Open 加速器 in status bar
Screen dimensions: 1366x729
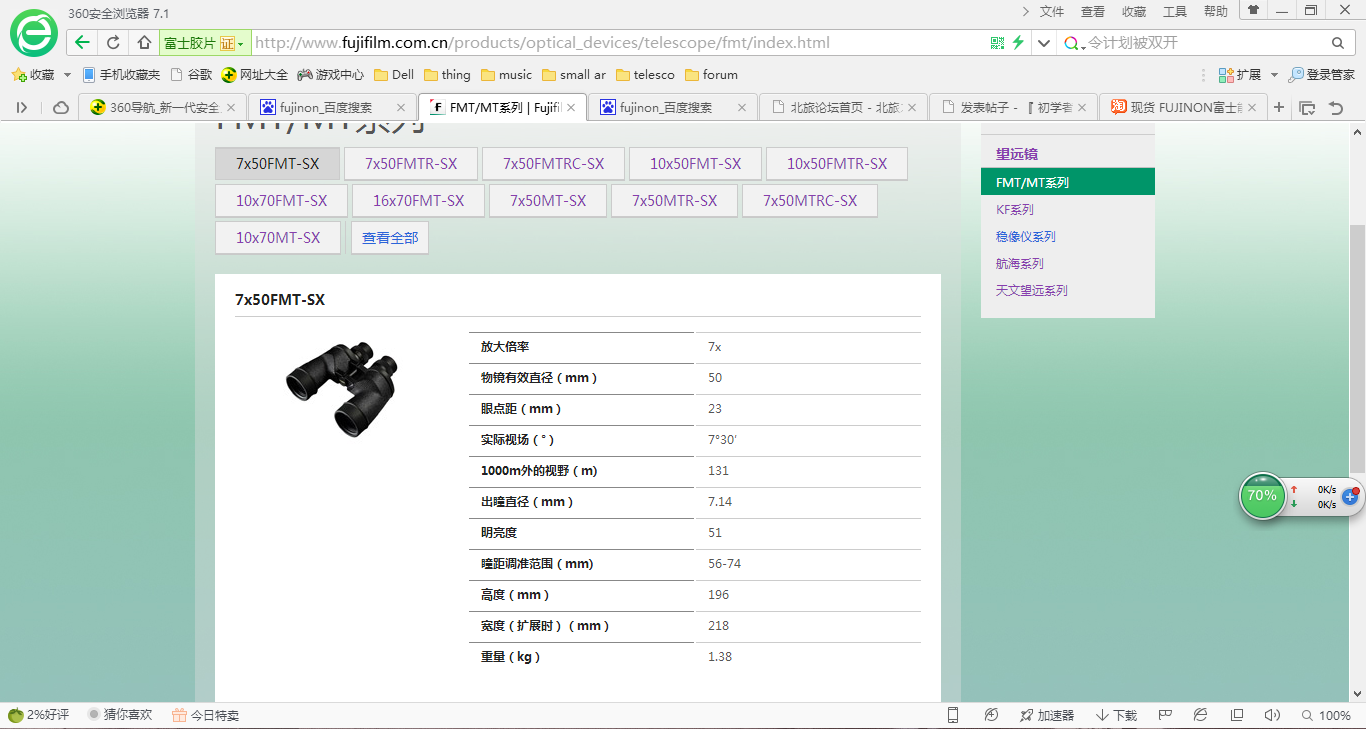pos(1046,715)
